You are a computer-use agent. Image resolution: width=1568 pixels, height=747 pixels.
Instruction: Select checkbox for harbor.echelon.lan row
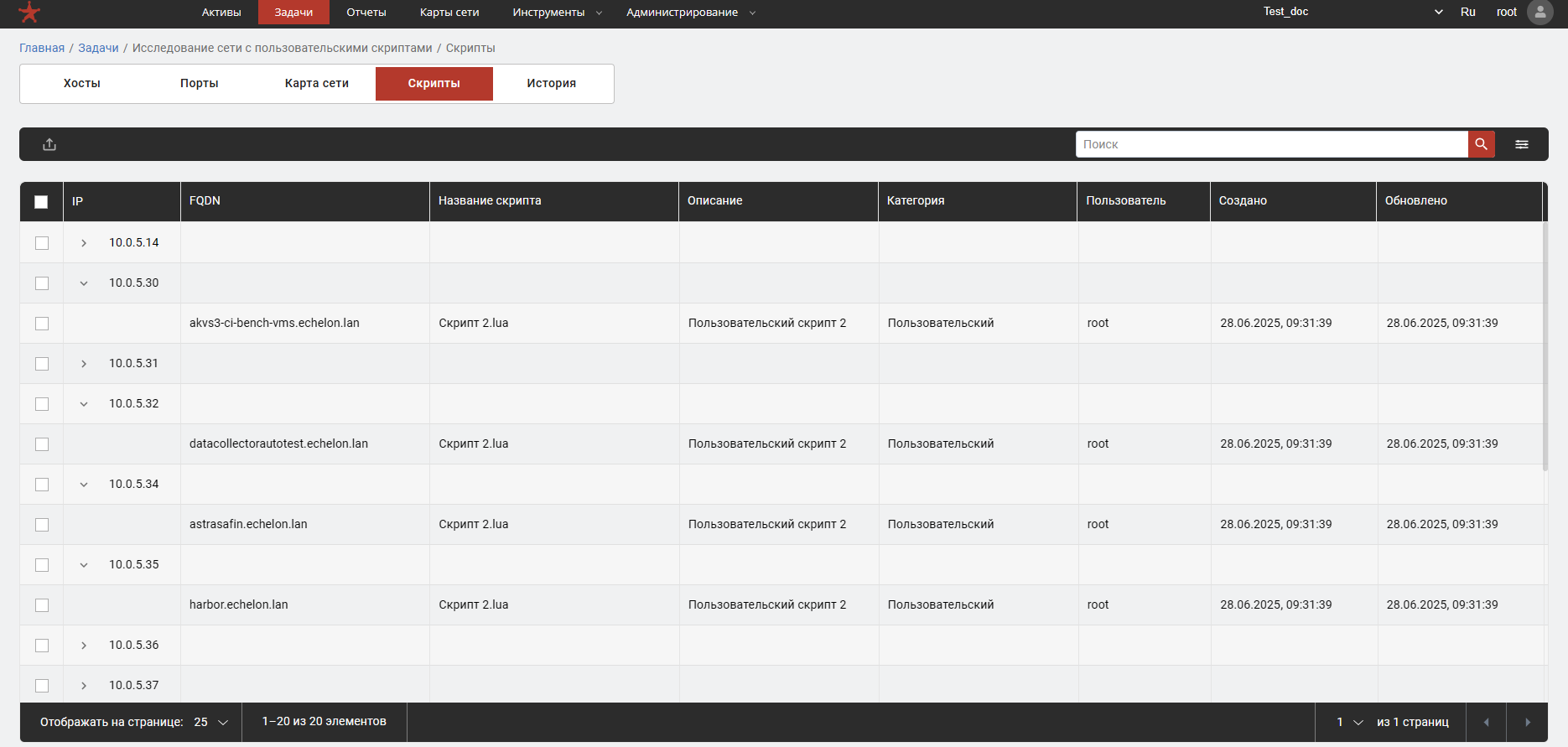click(x=42, y=605)
